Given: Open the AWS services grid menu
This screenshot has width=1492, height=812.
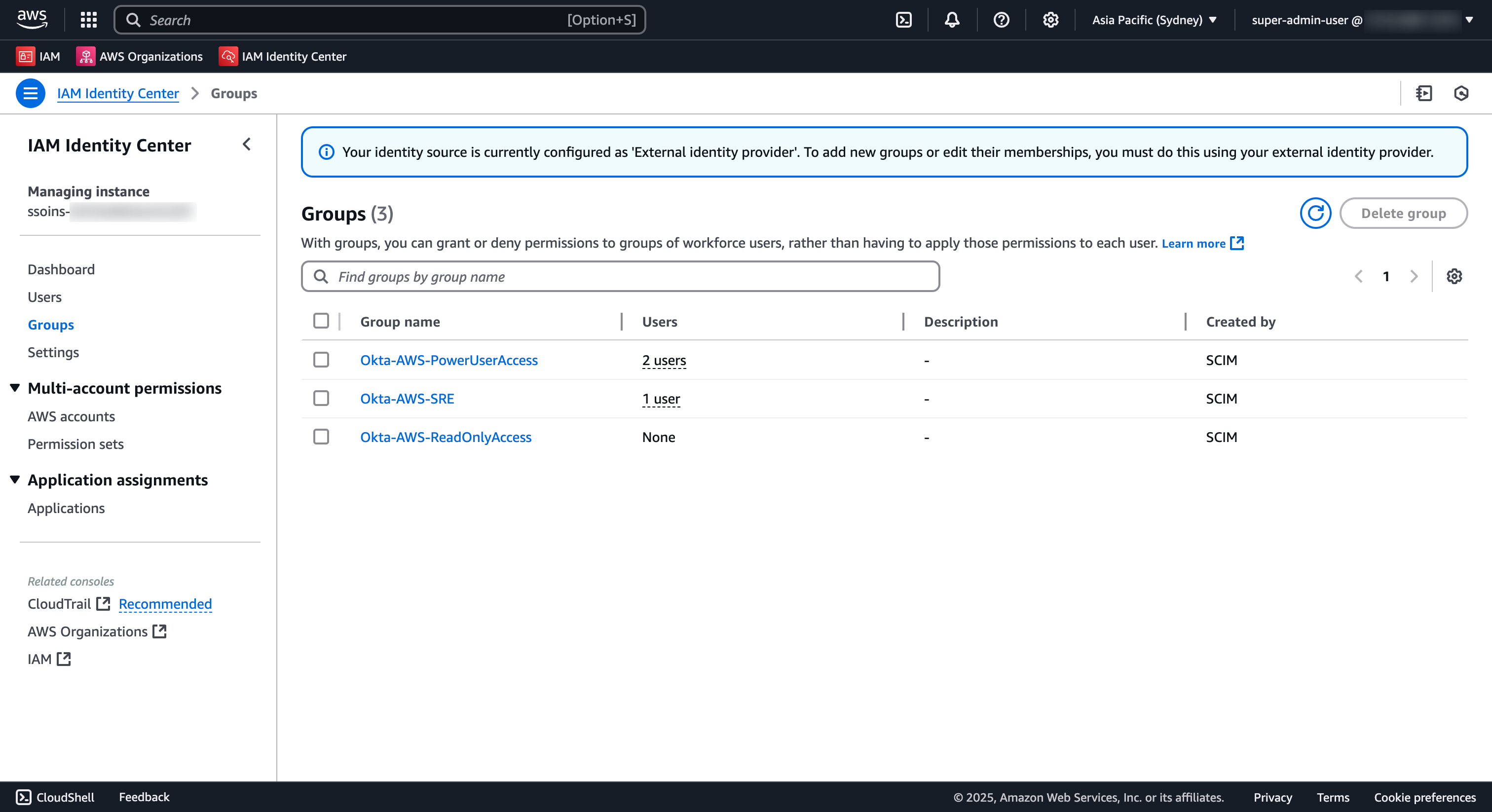Looking at the screenshot, I should pos(89,20).
